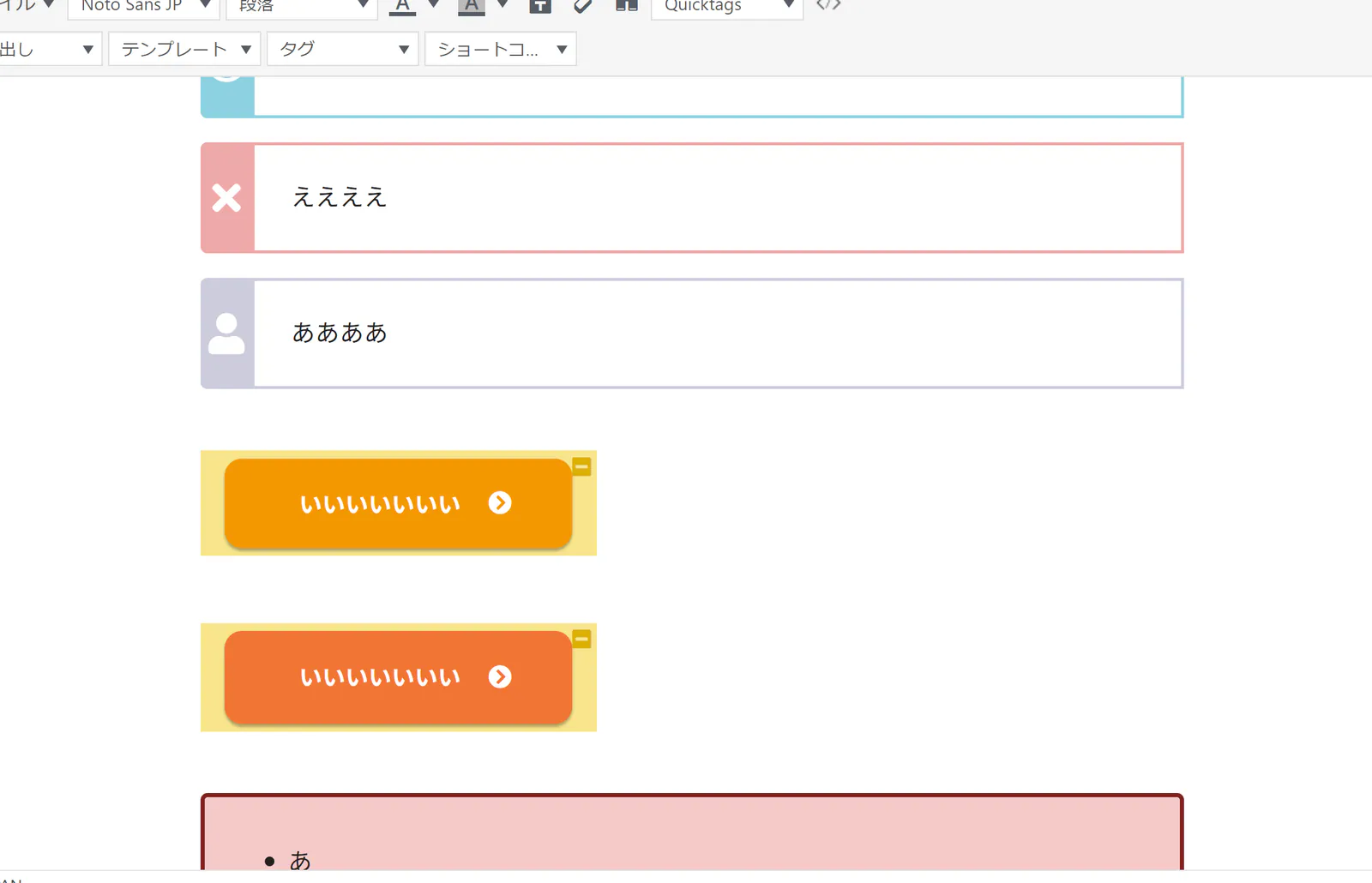Click the ええええ text

(340, 197)
